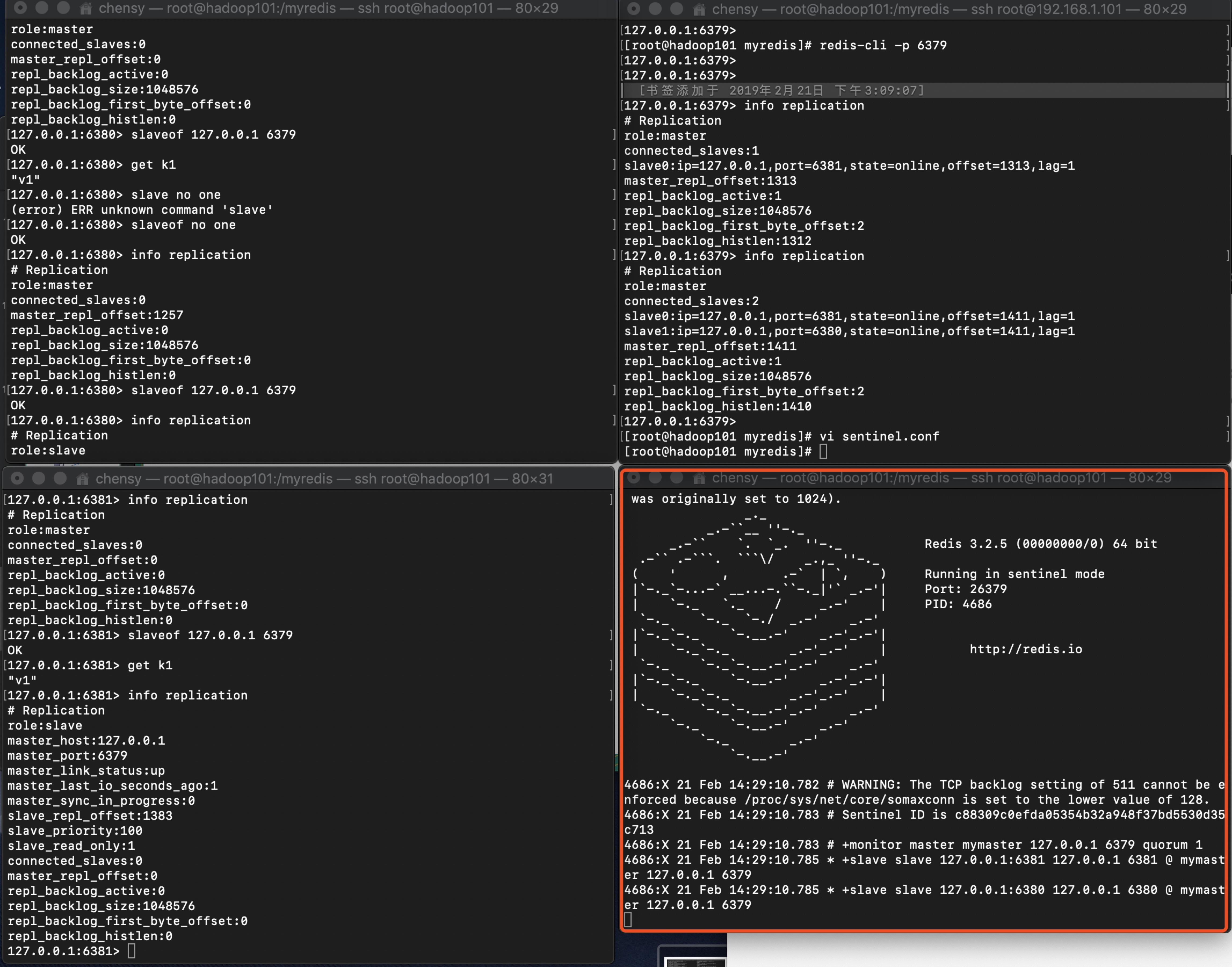The height and width of the screenshot is (967, 1232).
Task: Click the cursor after the final [root@hadoop101 myredis]# prompt
Action: click(823, 451)
